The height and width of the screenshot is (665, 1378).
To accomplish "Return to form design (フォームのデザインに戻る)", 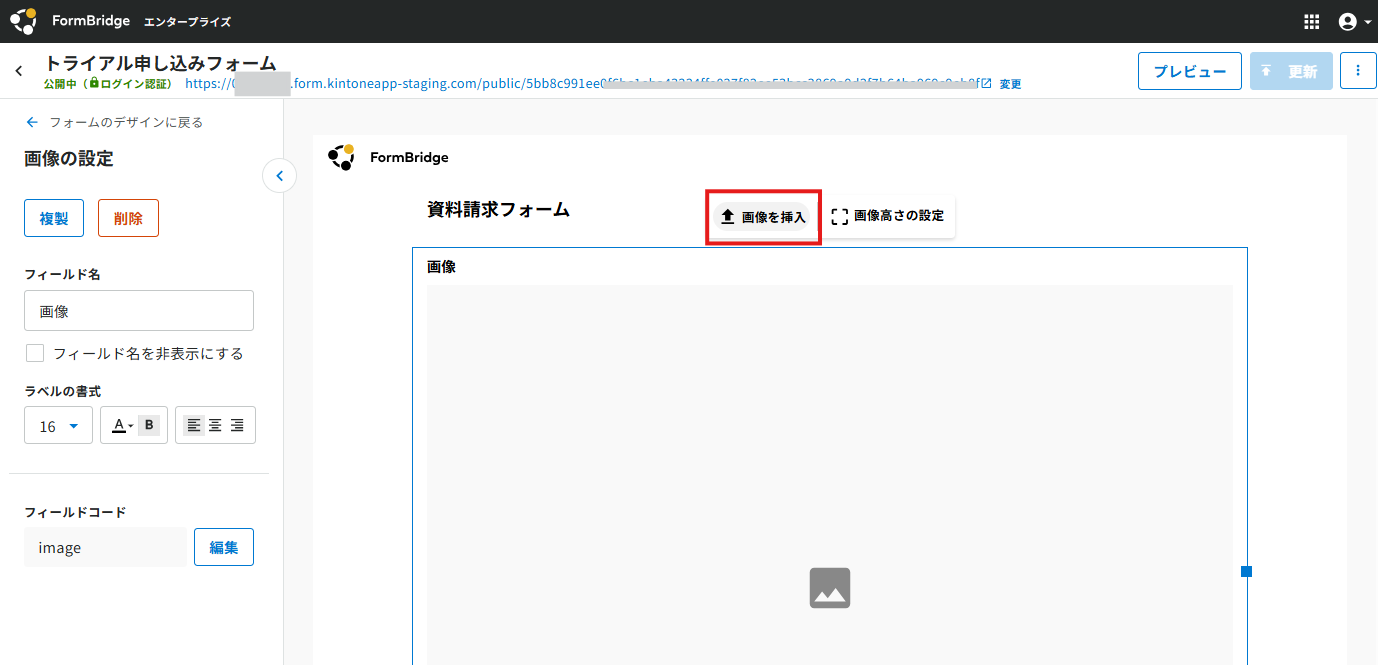I will (x=114, y=122).
